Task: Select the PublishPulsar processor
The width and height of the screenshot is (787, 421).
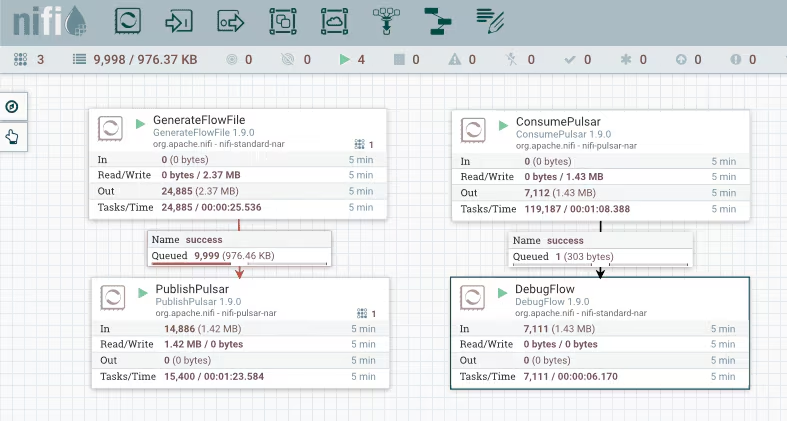Action: [x=191, y=290]
